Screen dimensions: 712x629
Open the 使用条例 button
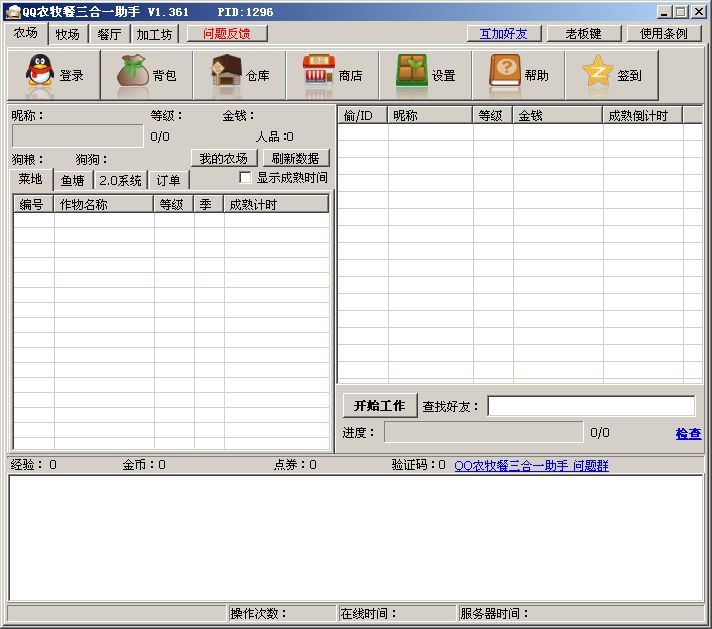(x=663, y=34)
